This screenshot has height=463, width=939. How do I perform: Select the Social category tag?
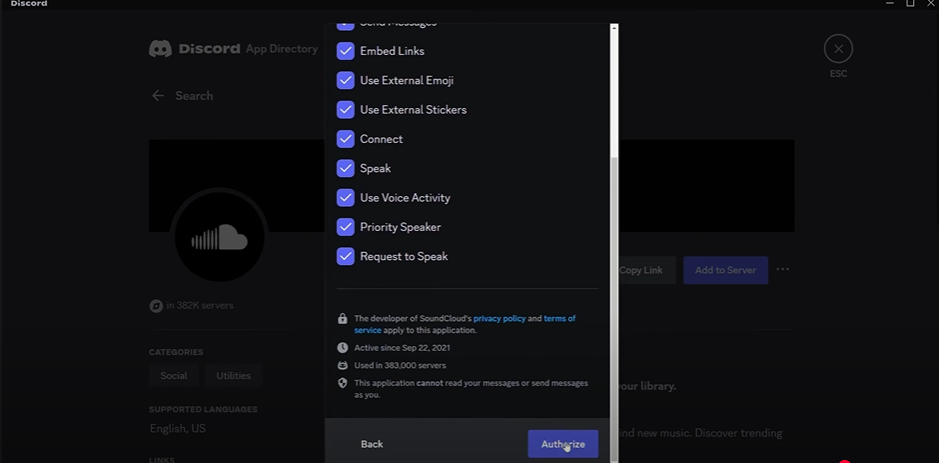[174, 376]
